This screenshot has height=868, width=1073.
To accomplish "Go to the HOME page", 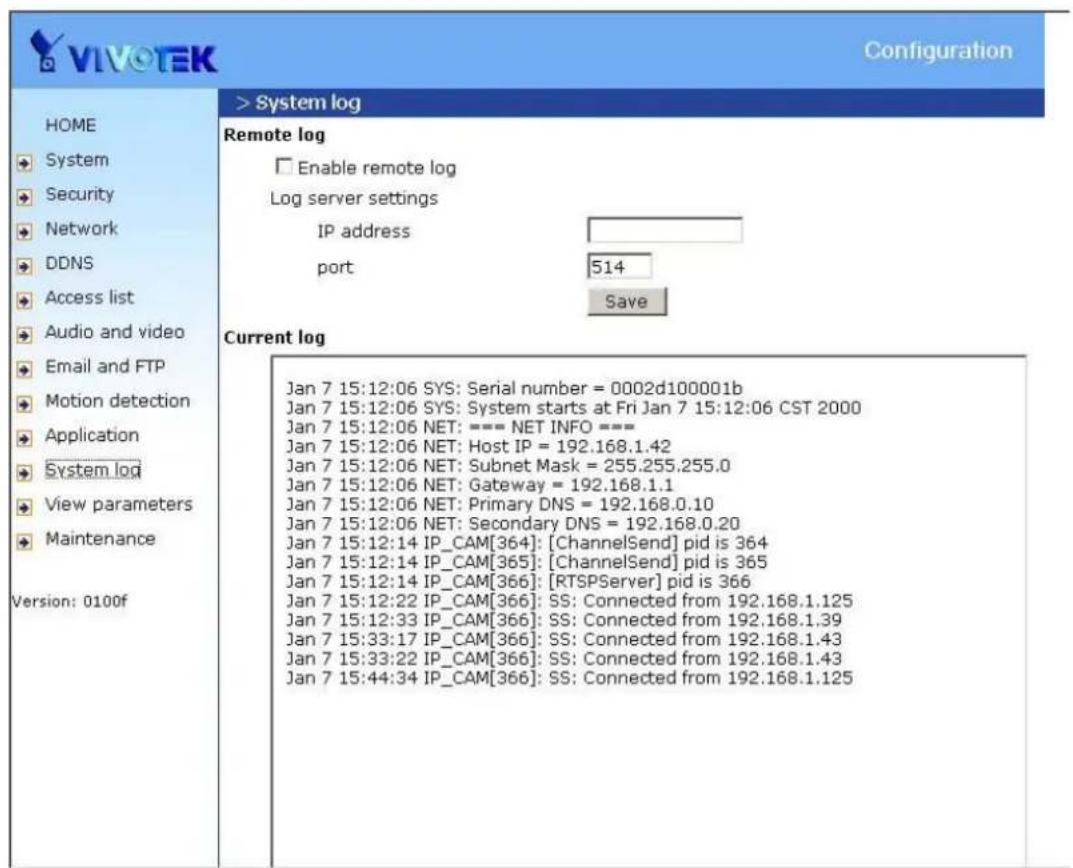I will tap(70, 125).
